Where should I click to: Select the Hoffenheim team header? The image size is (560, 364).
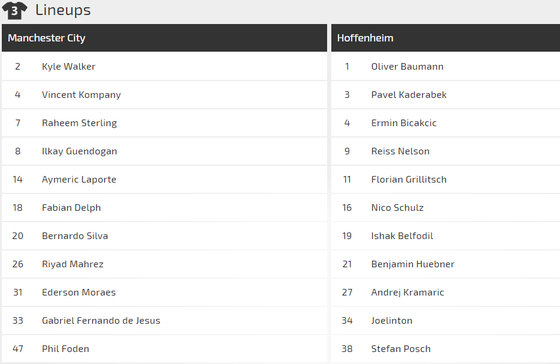[445, 38]
